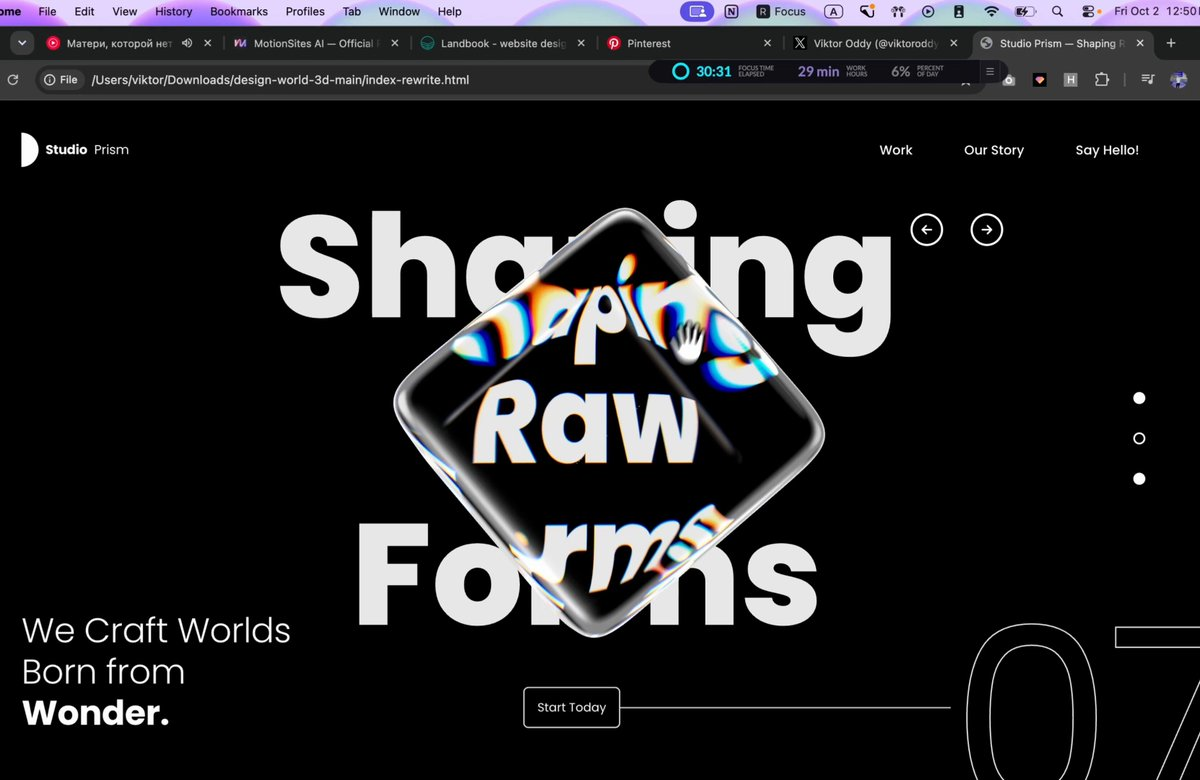Click the Studio Prism brand text
The image size is (1200, 780).
coord(87,150)
